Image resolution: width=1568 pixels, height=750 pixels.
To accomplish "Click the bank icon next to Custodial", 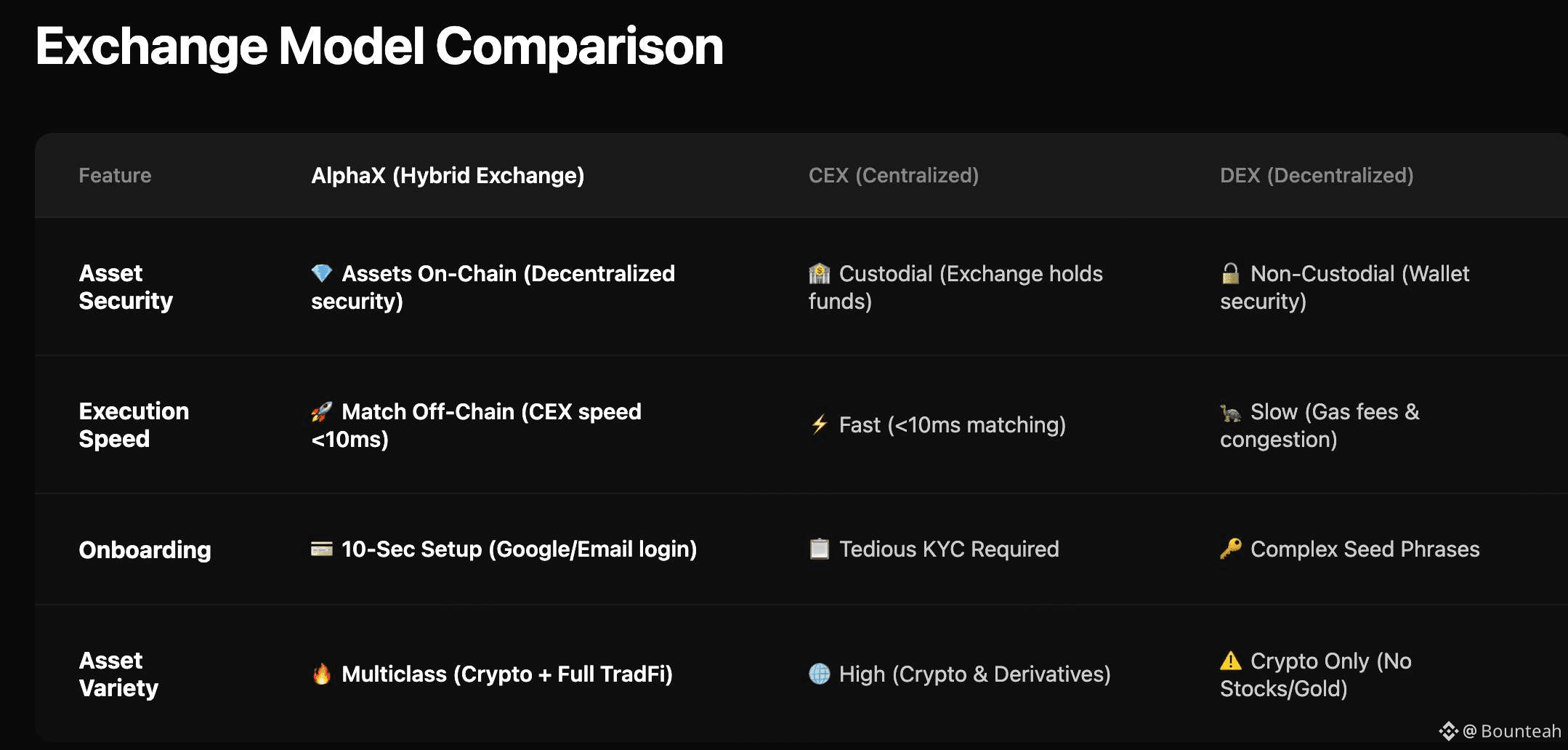I will (x=819, y=273).
